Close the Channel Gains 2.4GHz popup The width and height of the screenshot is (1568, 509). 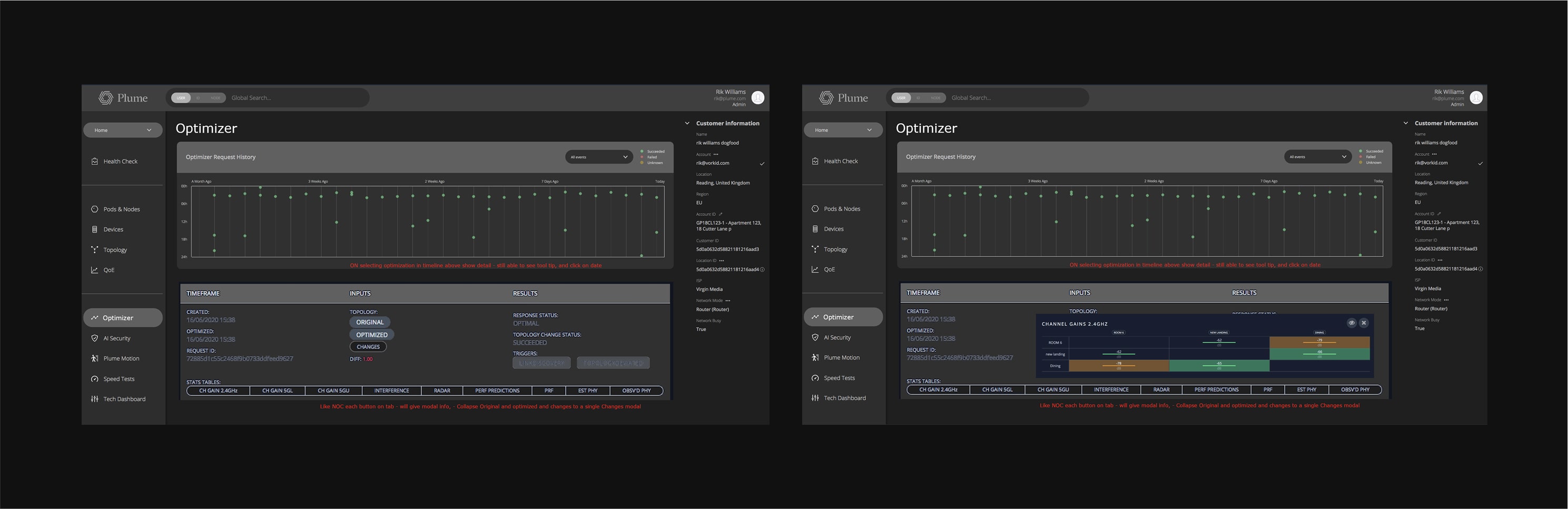(1364, 323)
